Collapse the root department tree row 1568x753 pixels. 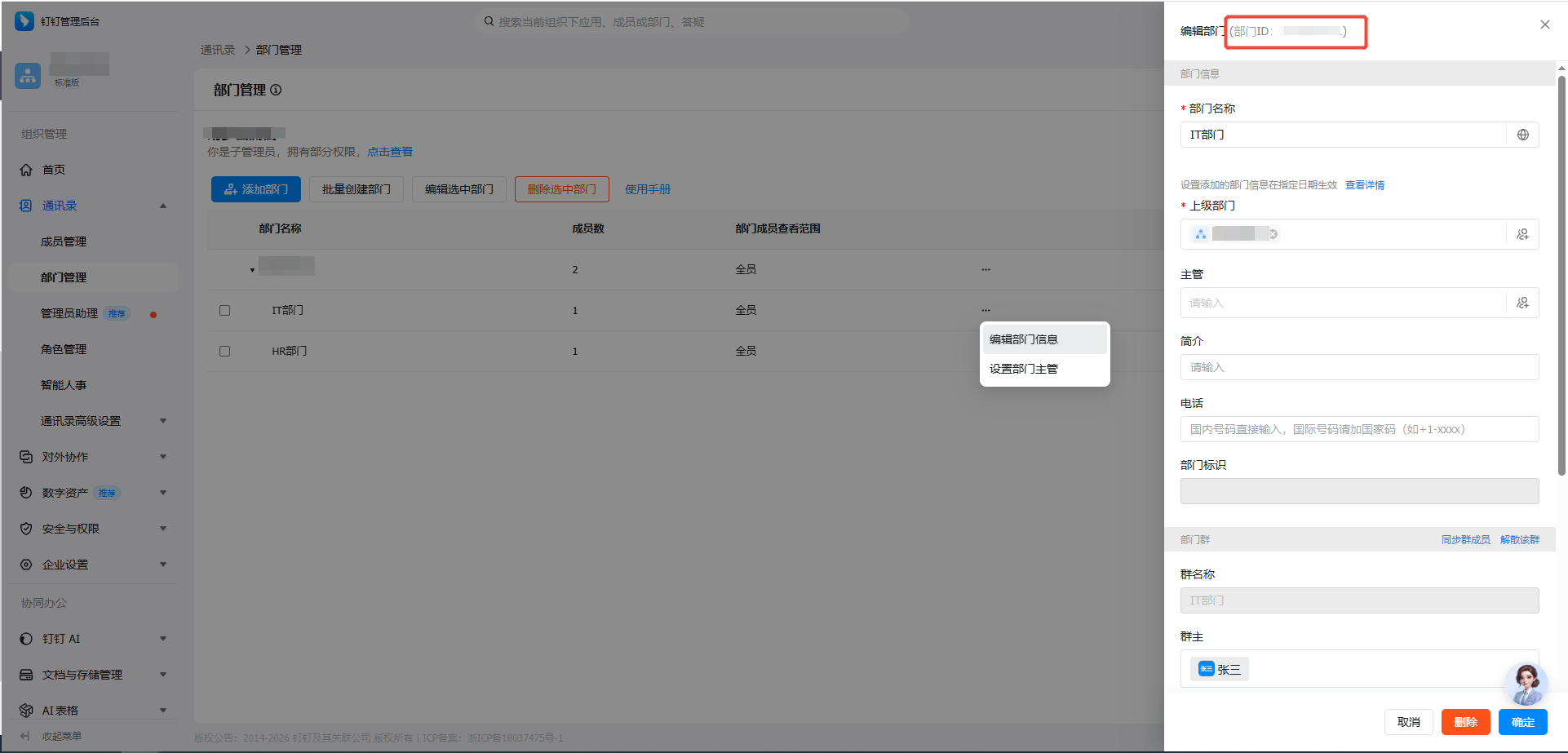click(x=252, y=270)
